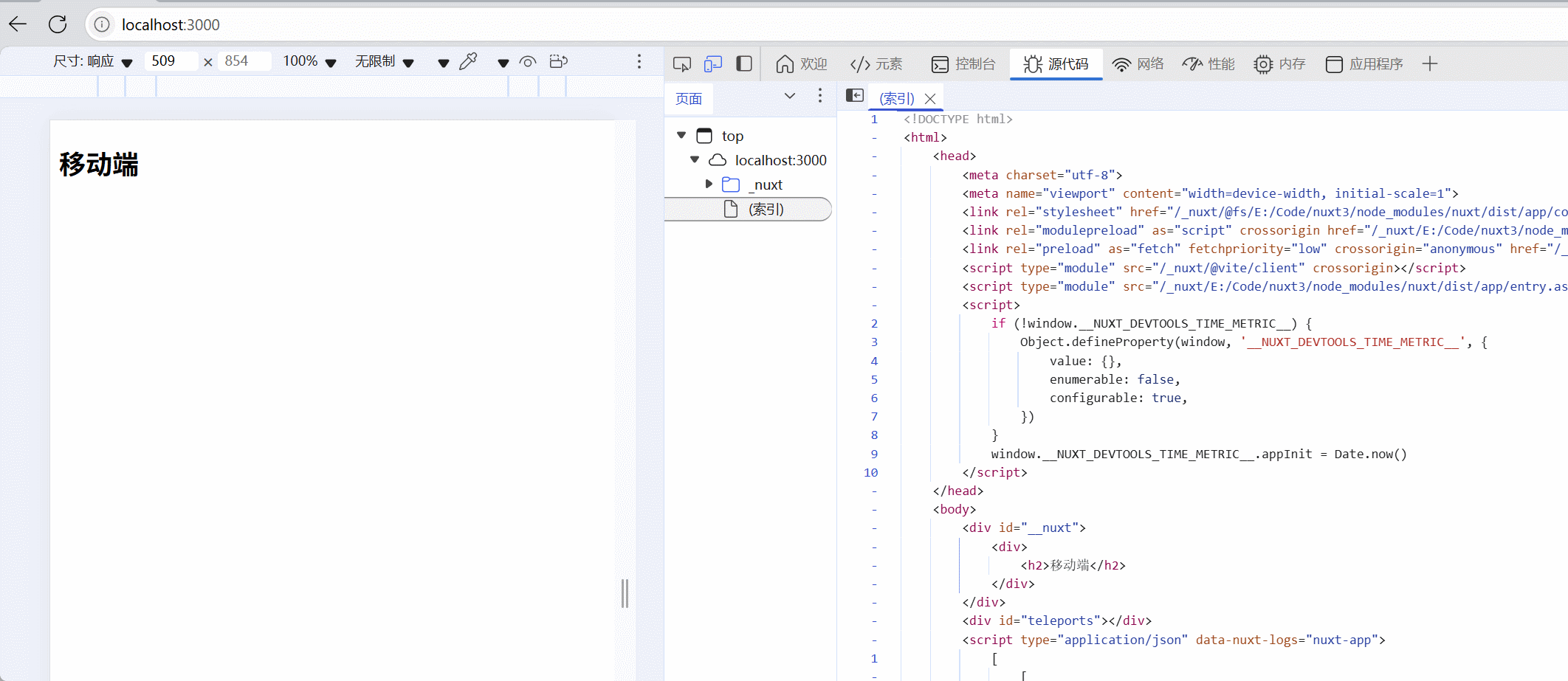This screenshot has height=681, width=1568.
Task: Select the 页面 navigator tab
Action: click(689, 99)
